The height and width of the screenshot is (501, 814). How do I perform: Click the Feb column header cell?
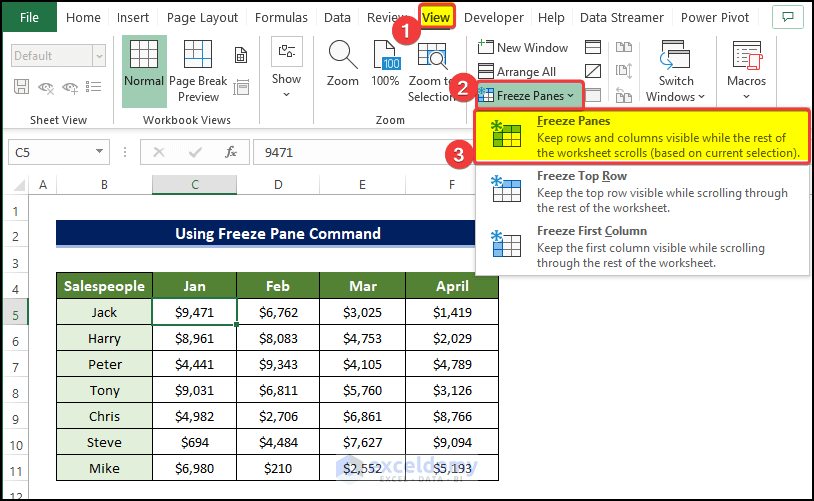[278, 286]
